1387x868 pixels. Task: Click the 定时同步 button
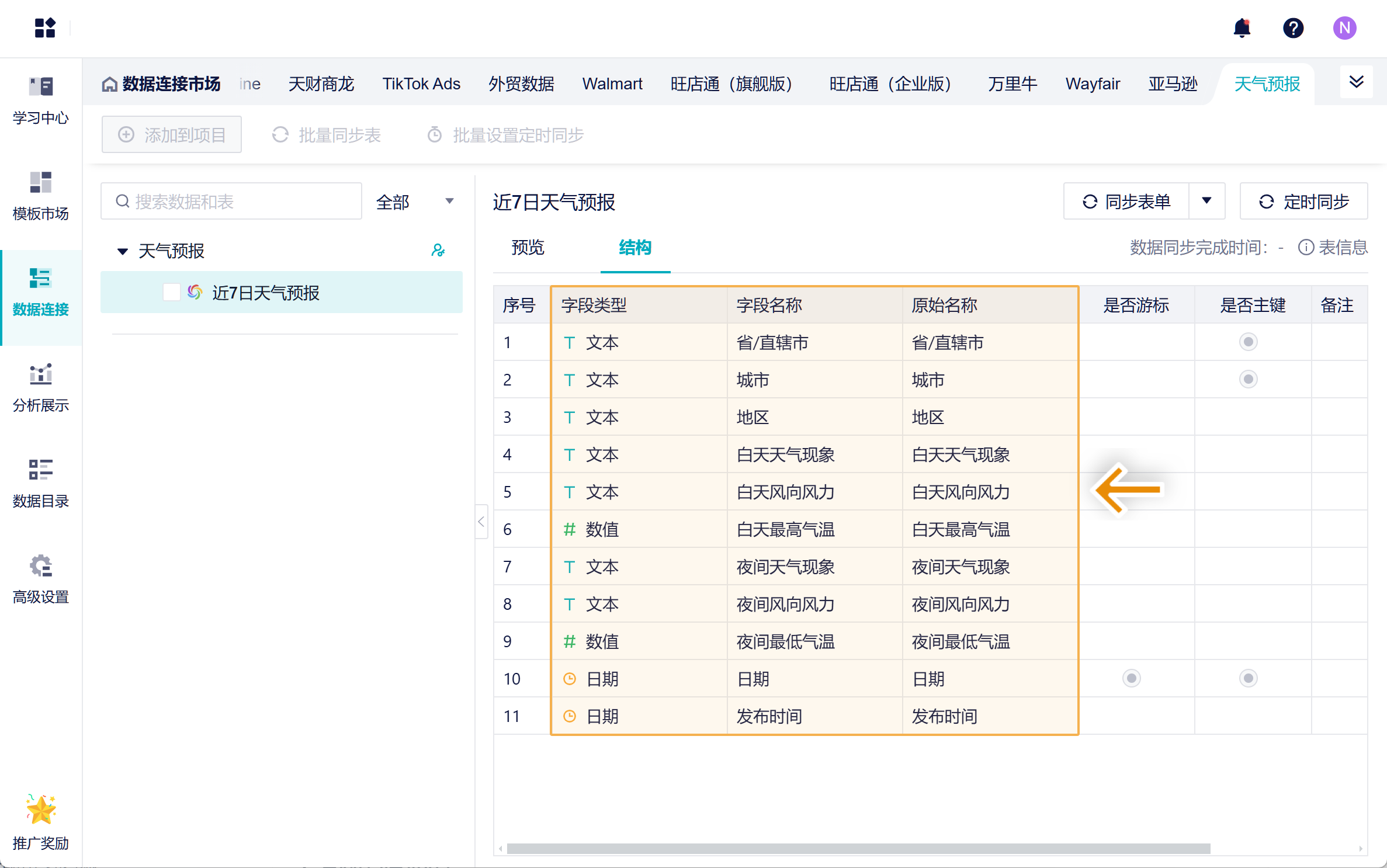1303,202
